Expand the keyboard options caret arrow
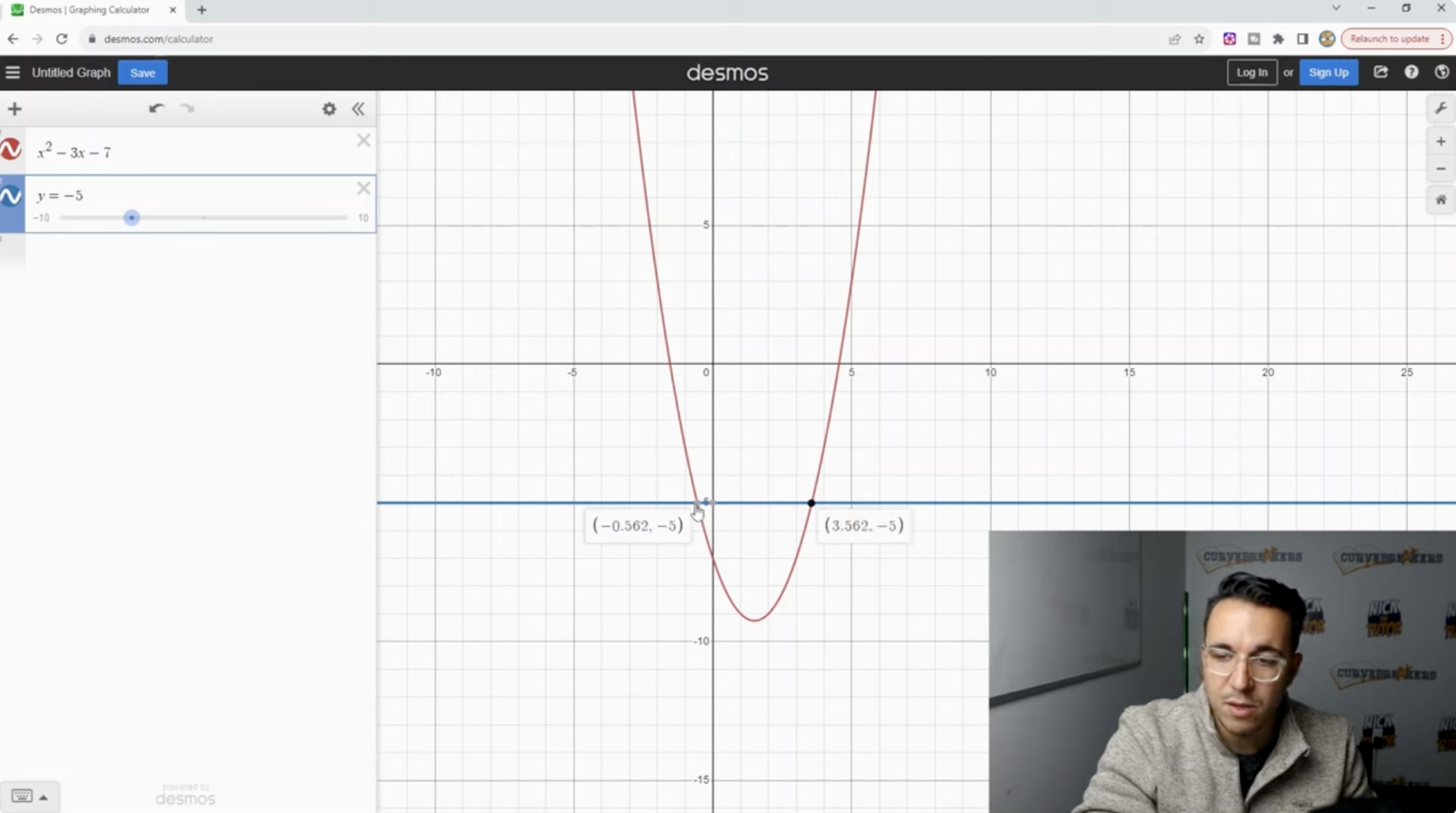Viewport: 1456px width, 813px height. pyautogui.click(x=43, y=796)
